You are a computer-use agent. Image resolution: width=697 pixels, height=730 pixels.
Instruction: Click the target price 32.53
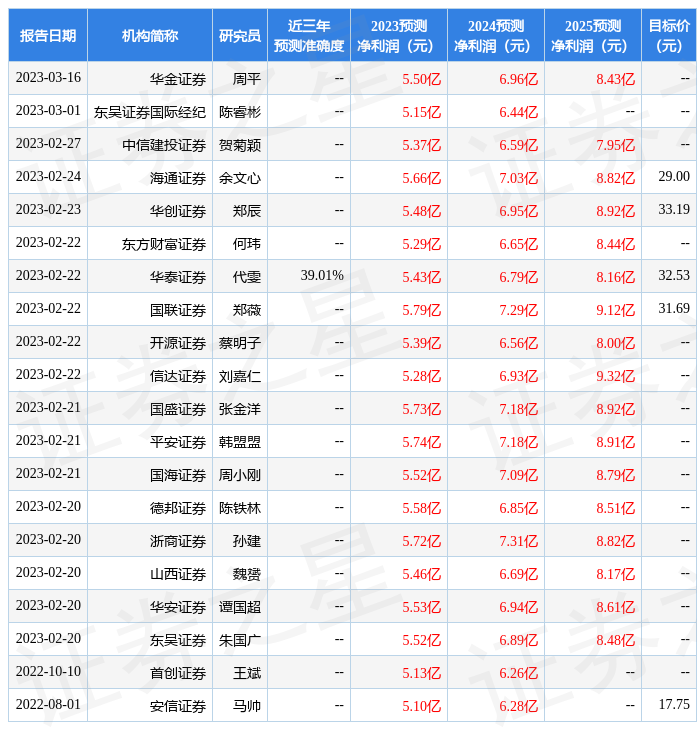tap(674, 275)
